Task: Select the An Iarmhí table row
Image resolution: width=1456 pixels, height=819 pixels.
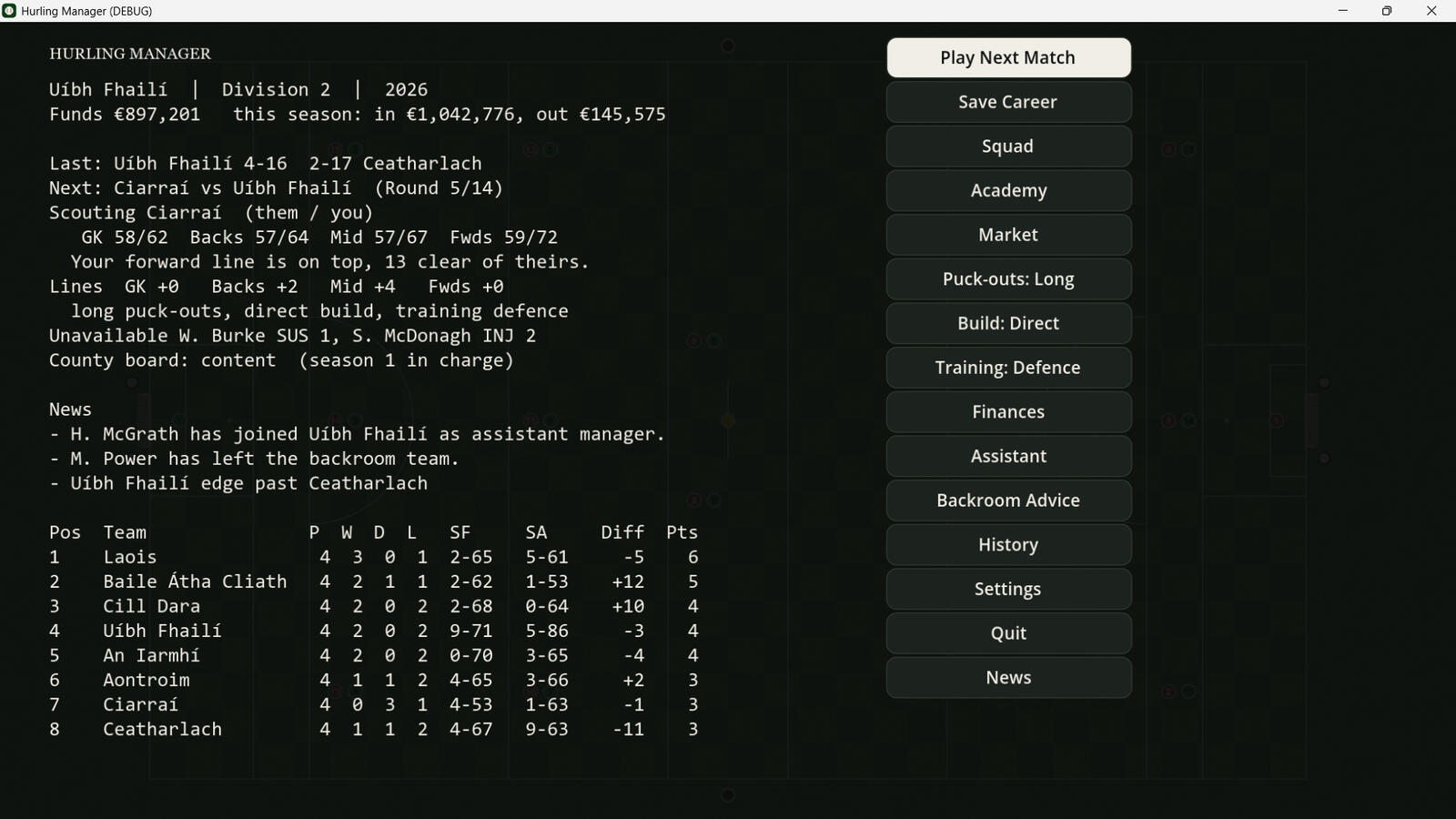Action: pyautogui.click(x=374, y=655)
